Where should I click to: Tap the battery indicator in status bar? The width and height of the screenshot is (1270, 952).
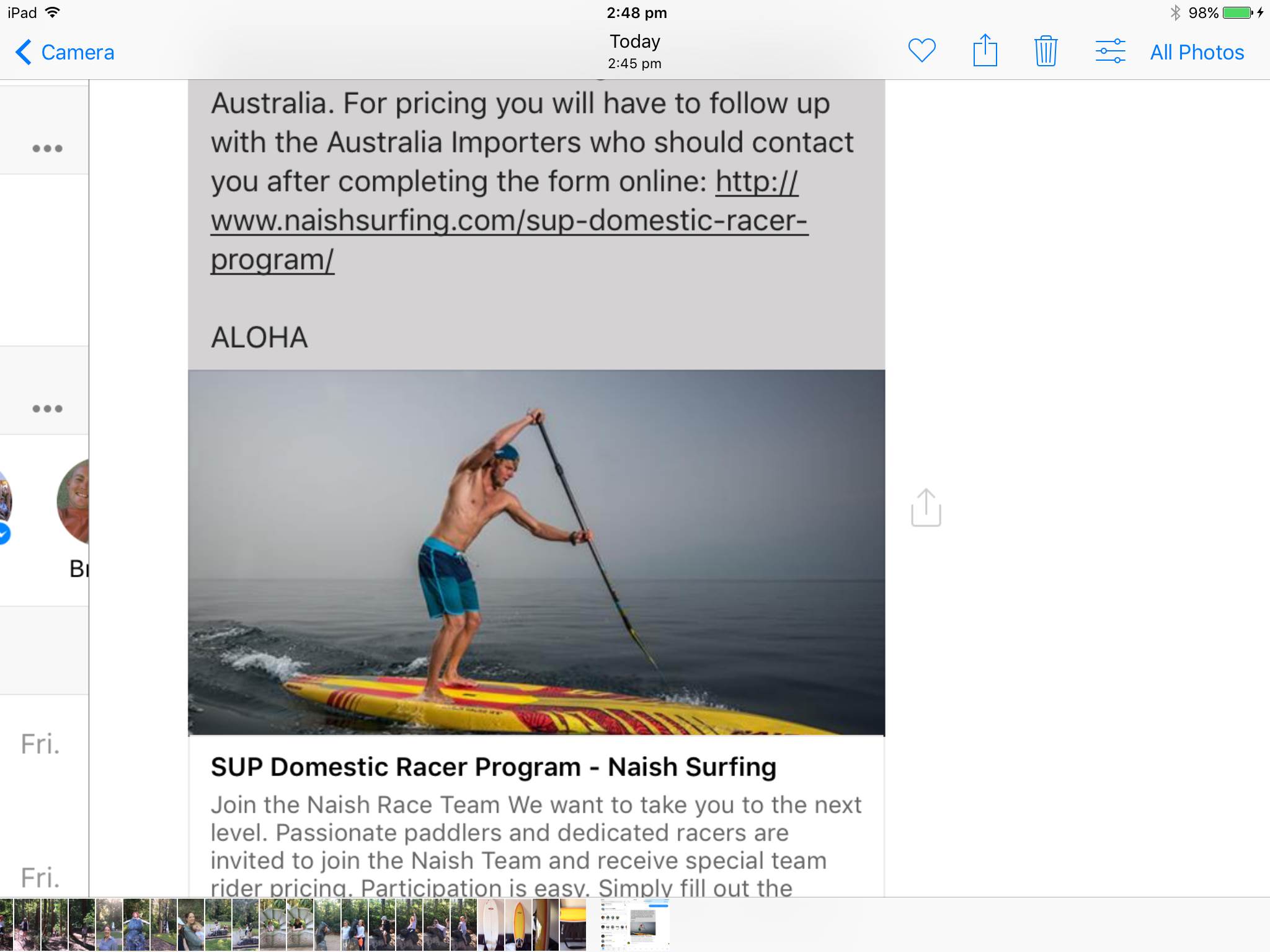coord(1238,12)
